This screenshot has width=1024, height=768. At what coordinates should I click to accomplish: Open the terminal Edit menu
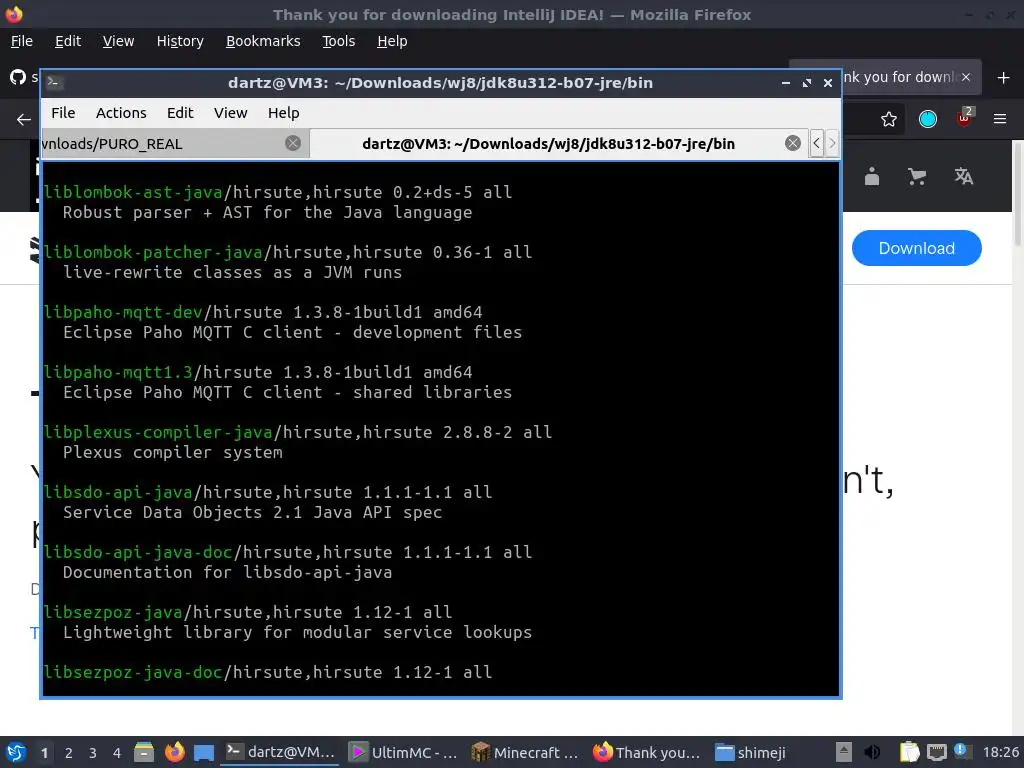coord(180,113)
